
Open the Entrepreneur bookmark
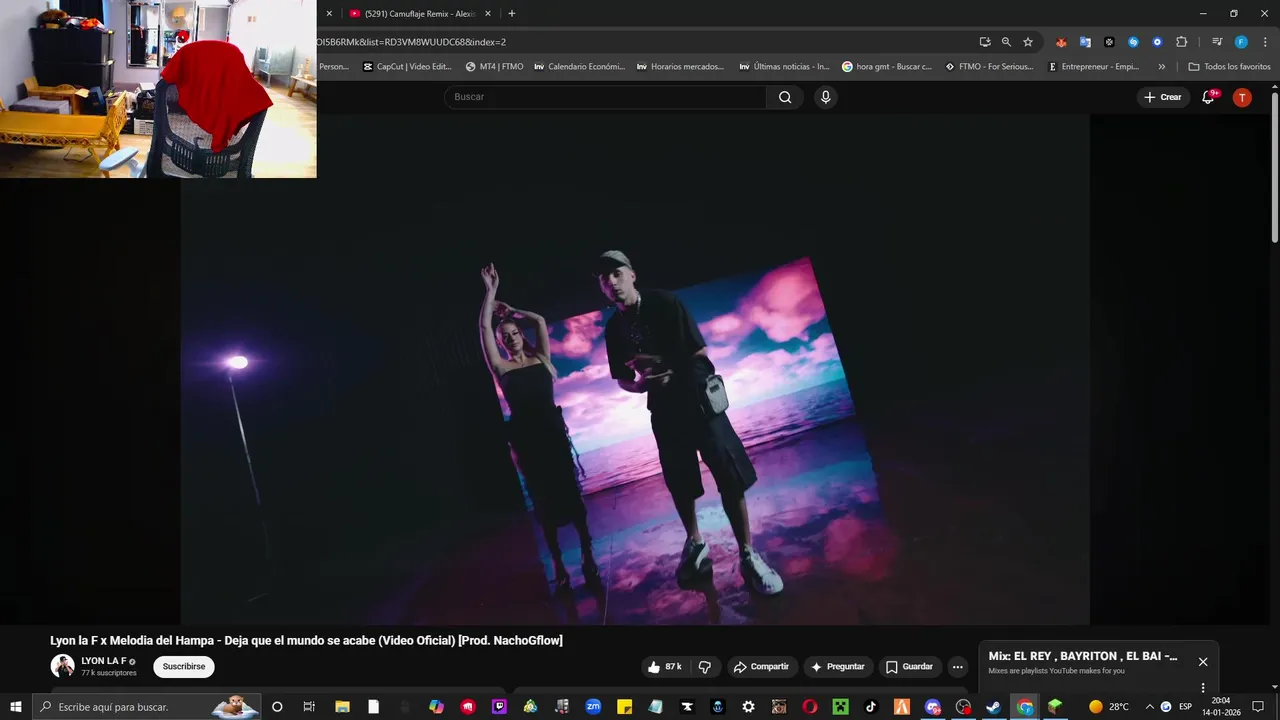[1093, 67]
